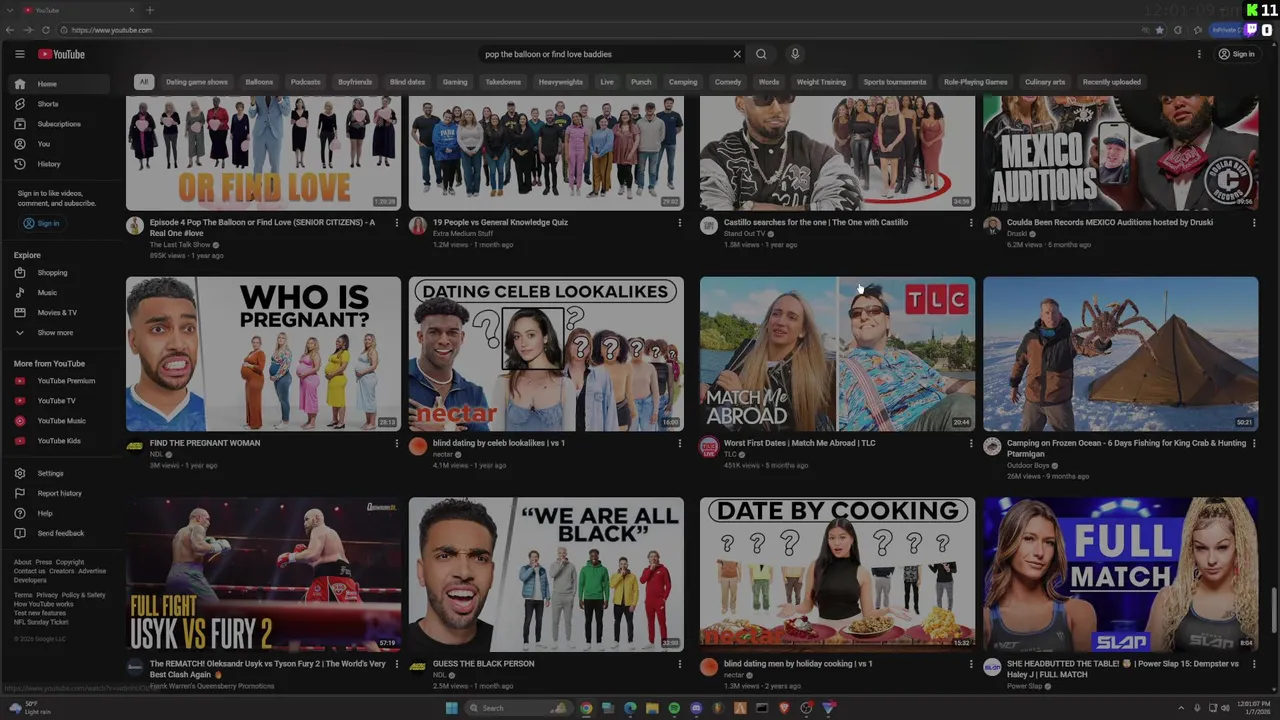Click Sign in button in header
The width and height of the screenshot is (1280, 720).
(x=1237, y=54)
